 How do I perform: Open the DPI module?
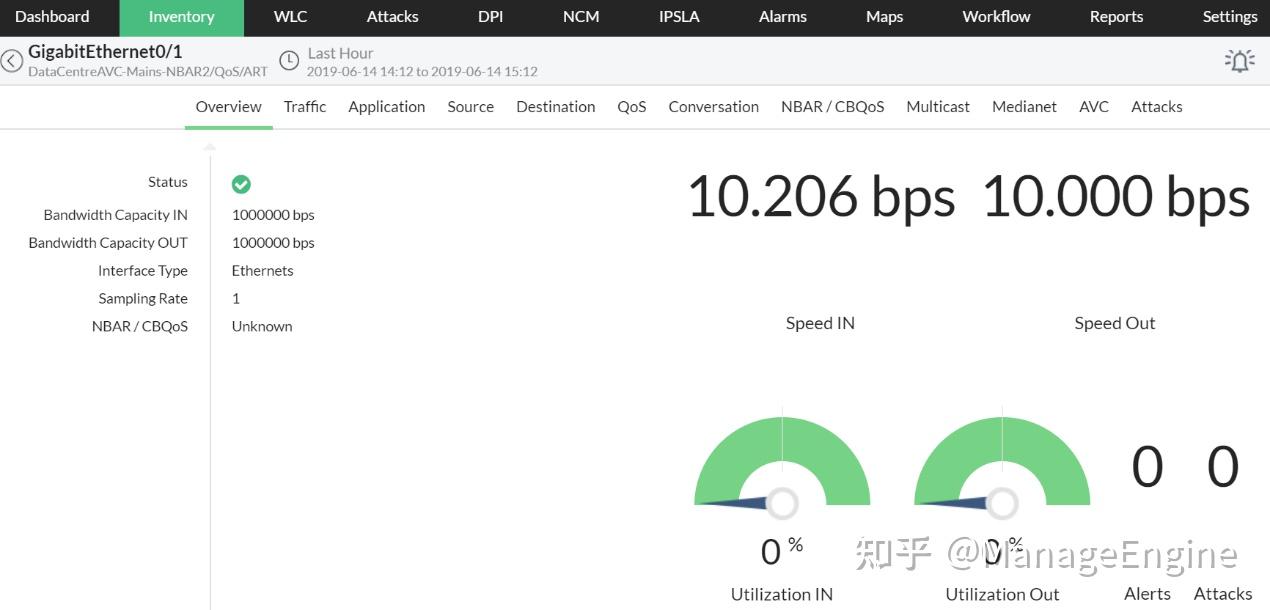[x=490, y=16]
